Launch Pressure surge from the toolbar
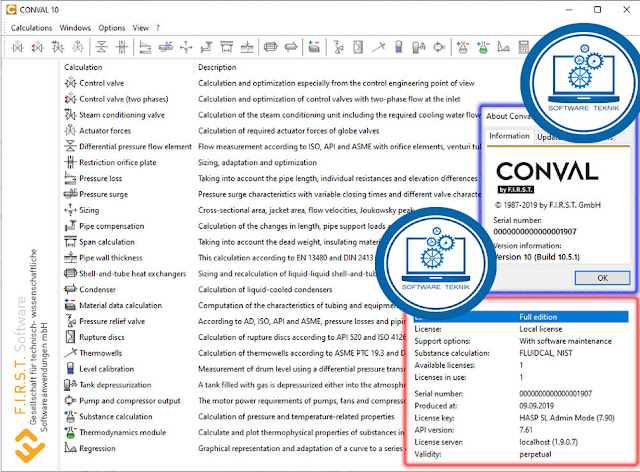The width and height of the screenshot is (640, 472). [x=166, y=47]
